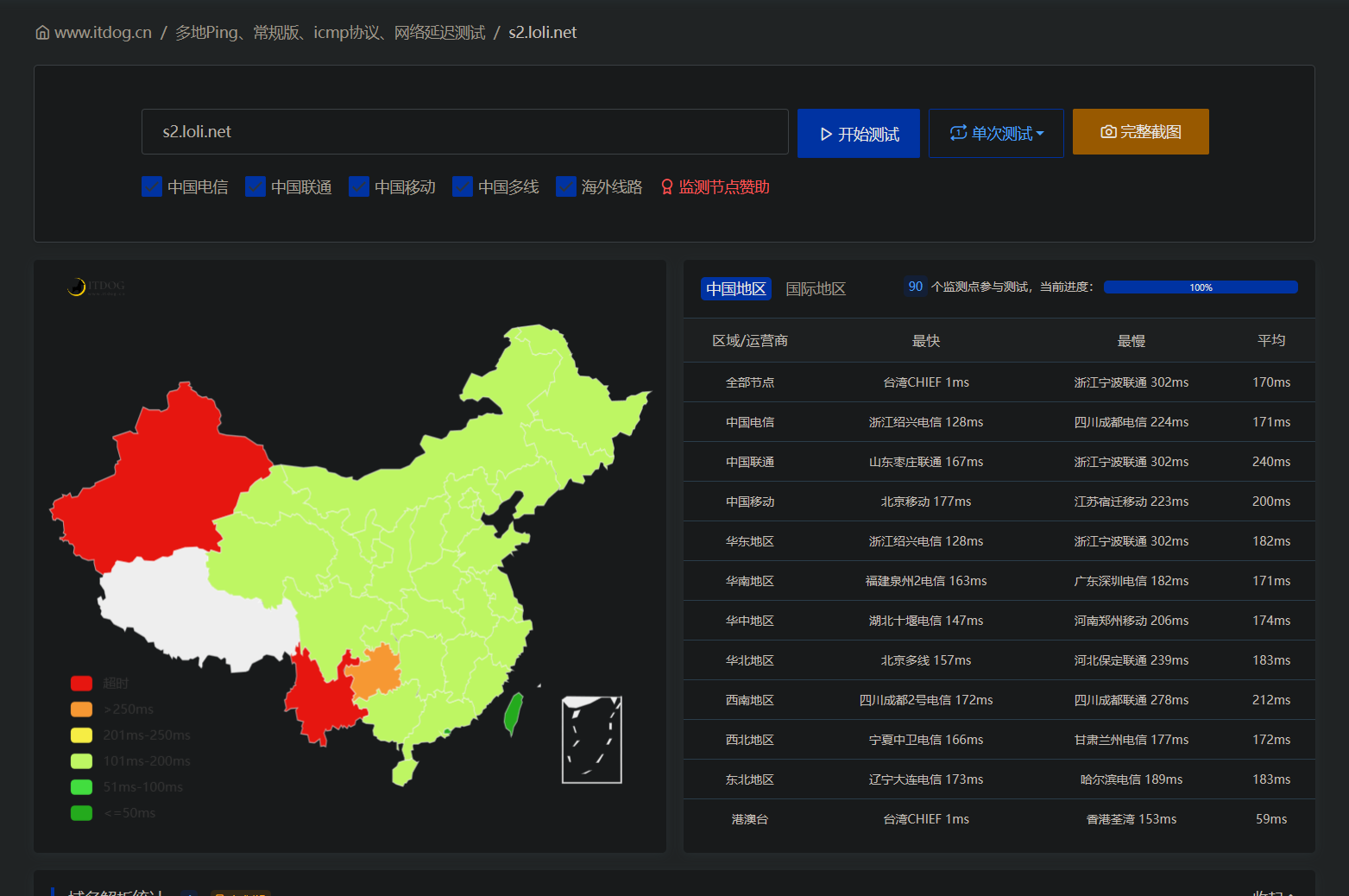The image size is (1349, 896).
Task: Click the 90 monitoring nodes count badge
Action: coord(916,287)
